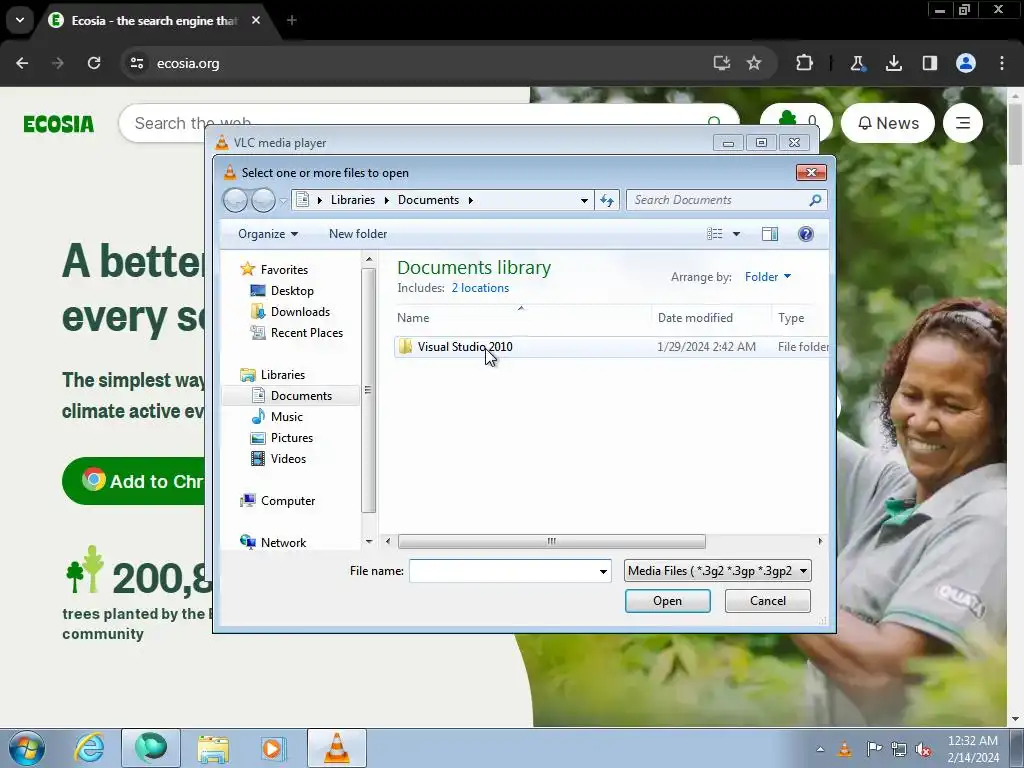Select Desktop under Favorites
Image resolution: width=1024 pixels, height=768 pixels.
coord(292,291)
